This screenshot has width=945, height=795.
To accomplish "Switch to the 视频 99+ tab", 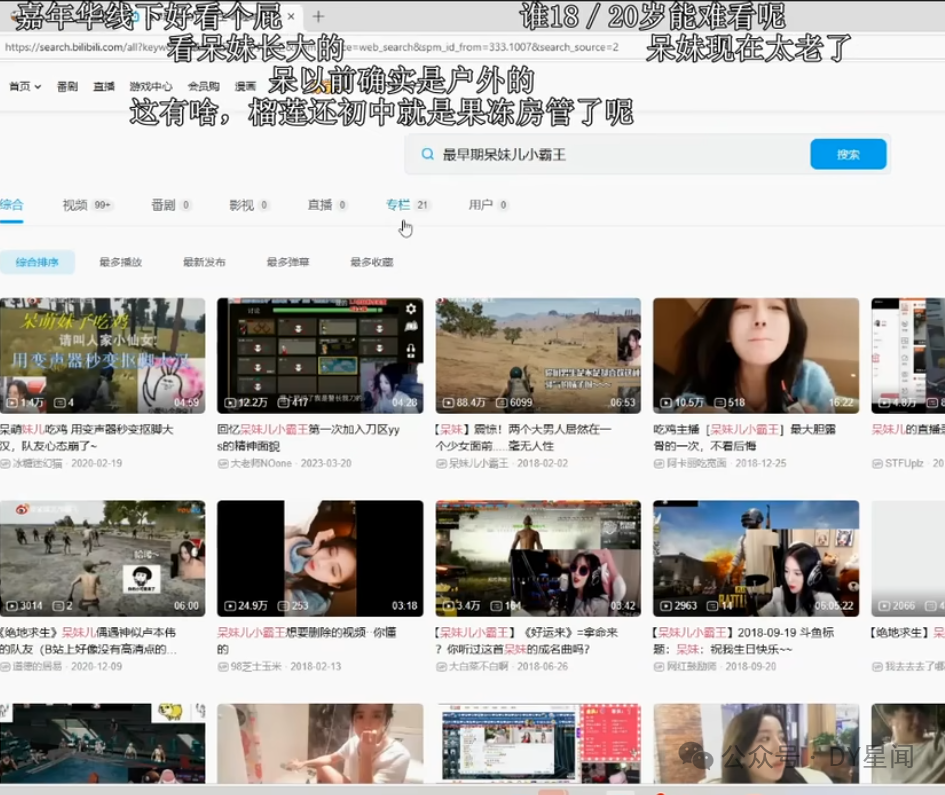I will tap(87, 205).
